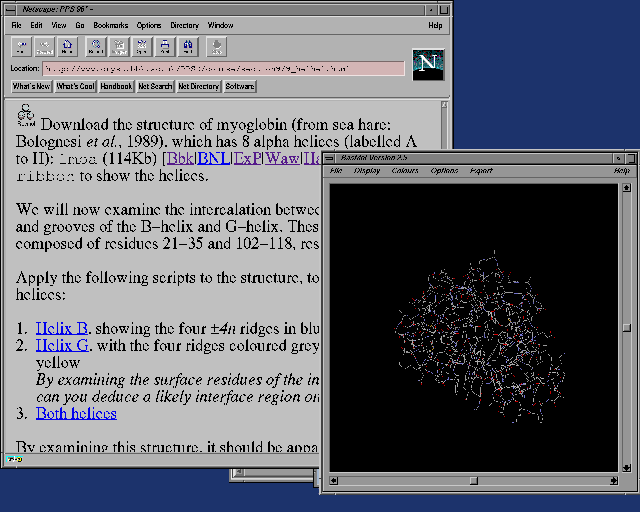The height and width of the screenshot is (512, 640).
Task: Go to the Home page icon
Action: (x=67, y=46)
